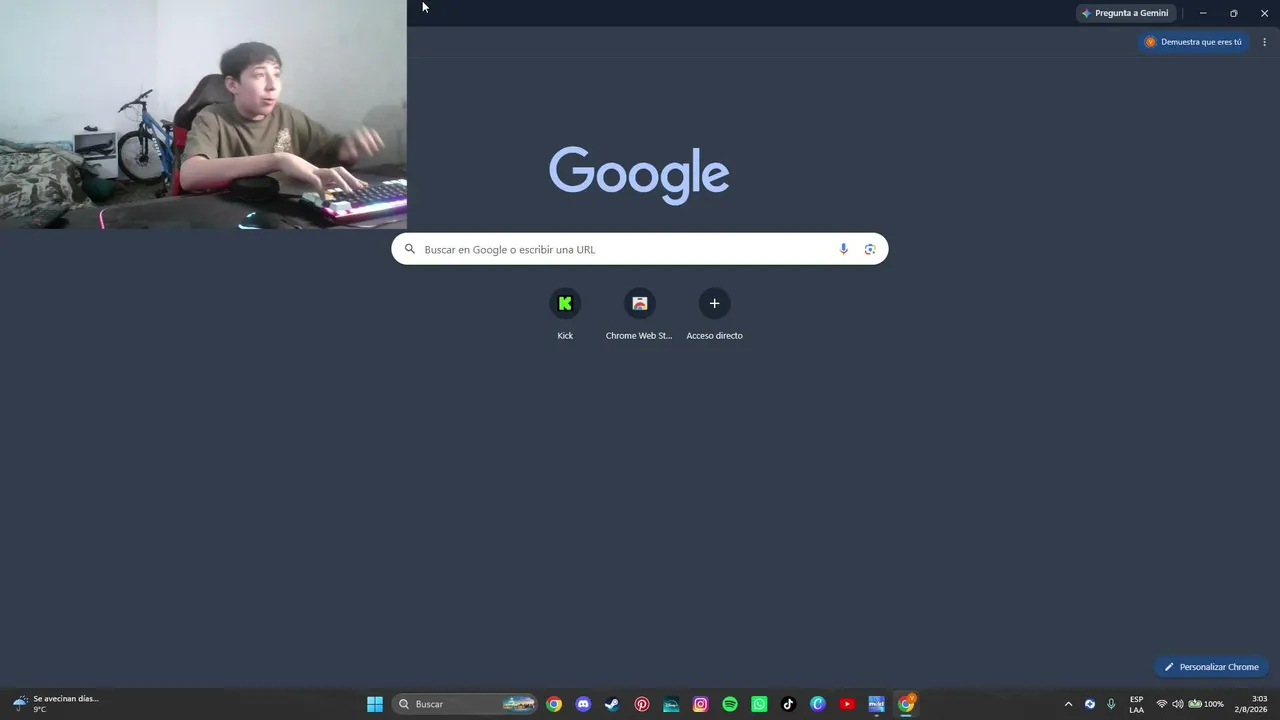1280x720 pixels.
Task: Open the Kick shortcut
Action: point(565,314)
